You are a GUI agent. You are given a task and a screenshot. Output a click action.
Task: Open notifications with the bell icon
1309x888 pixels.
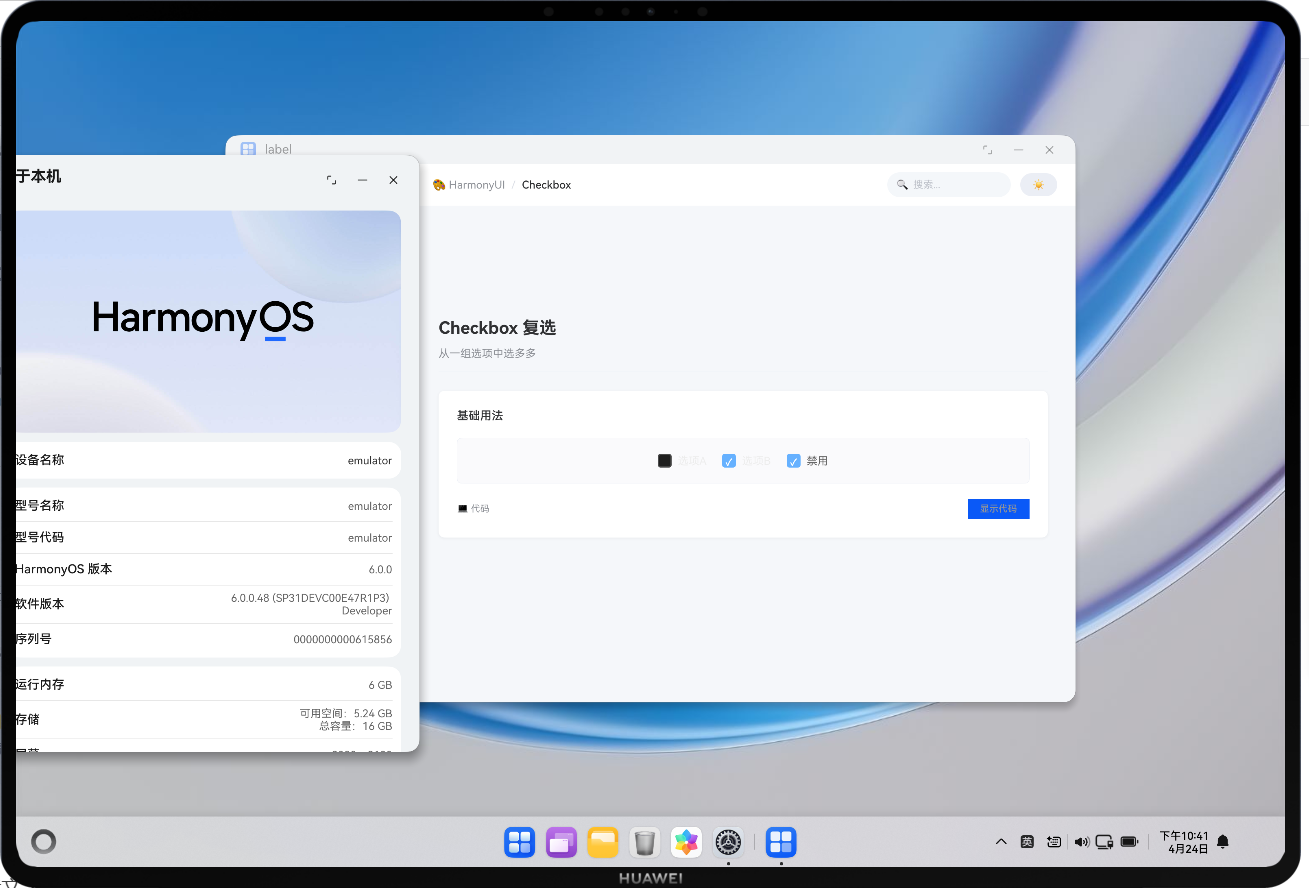click(x=1222, y=842)
